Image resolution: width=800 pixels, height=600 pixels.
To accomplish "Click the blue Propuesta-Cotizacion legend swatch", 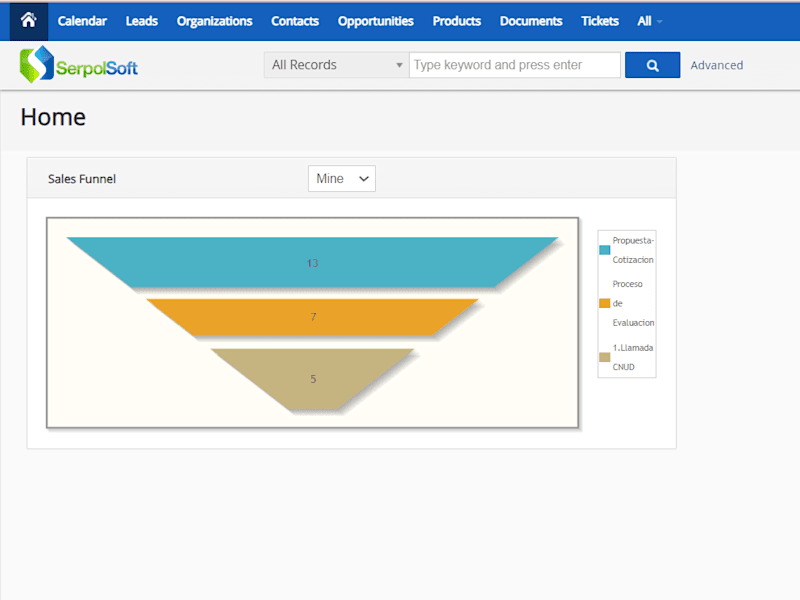I will (605, 250).
